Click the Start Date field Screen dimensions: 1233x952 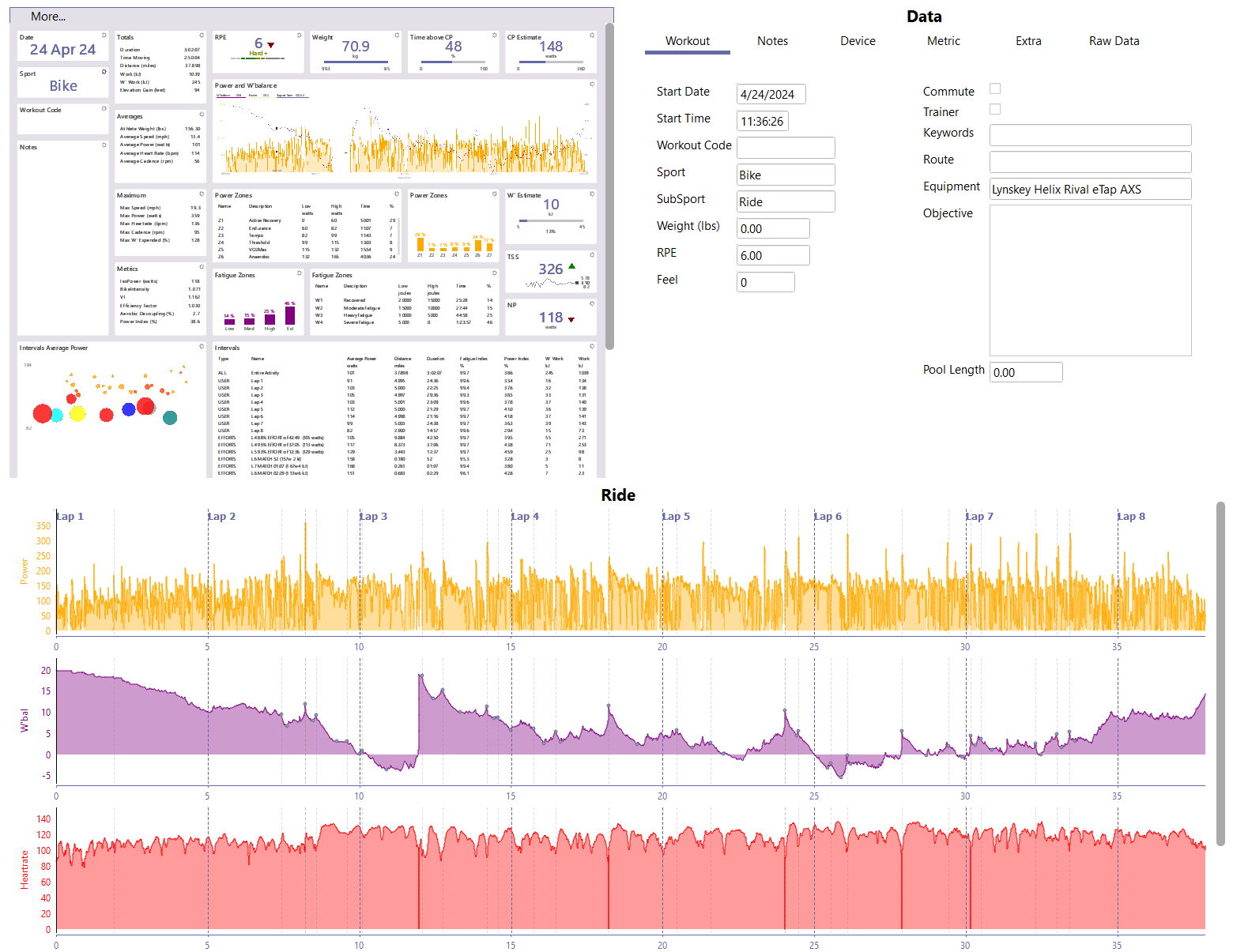click(x=771, y=94)
